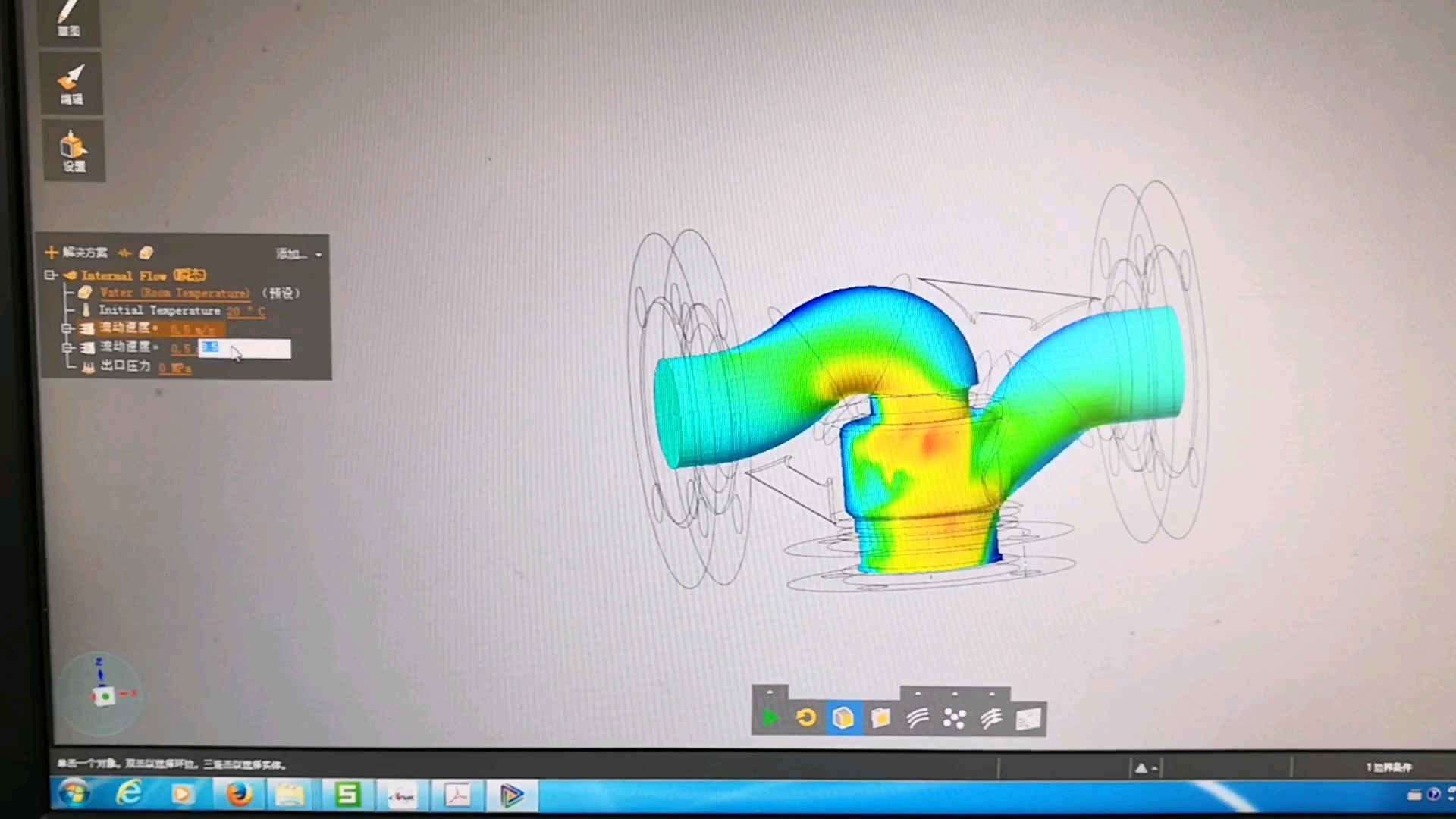This screenshot has height=819, width=1456.
Task: Click the thermometer icon beside Initial Temperature
Action: (87, 309)
